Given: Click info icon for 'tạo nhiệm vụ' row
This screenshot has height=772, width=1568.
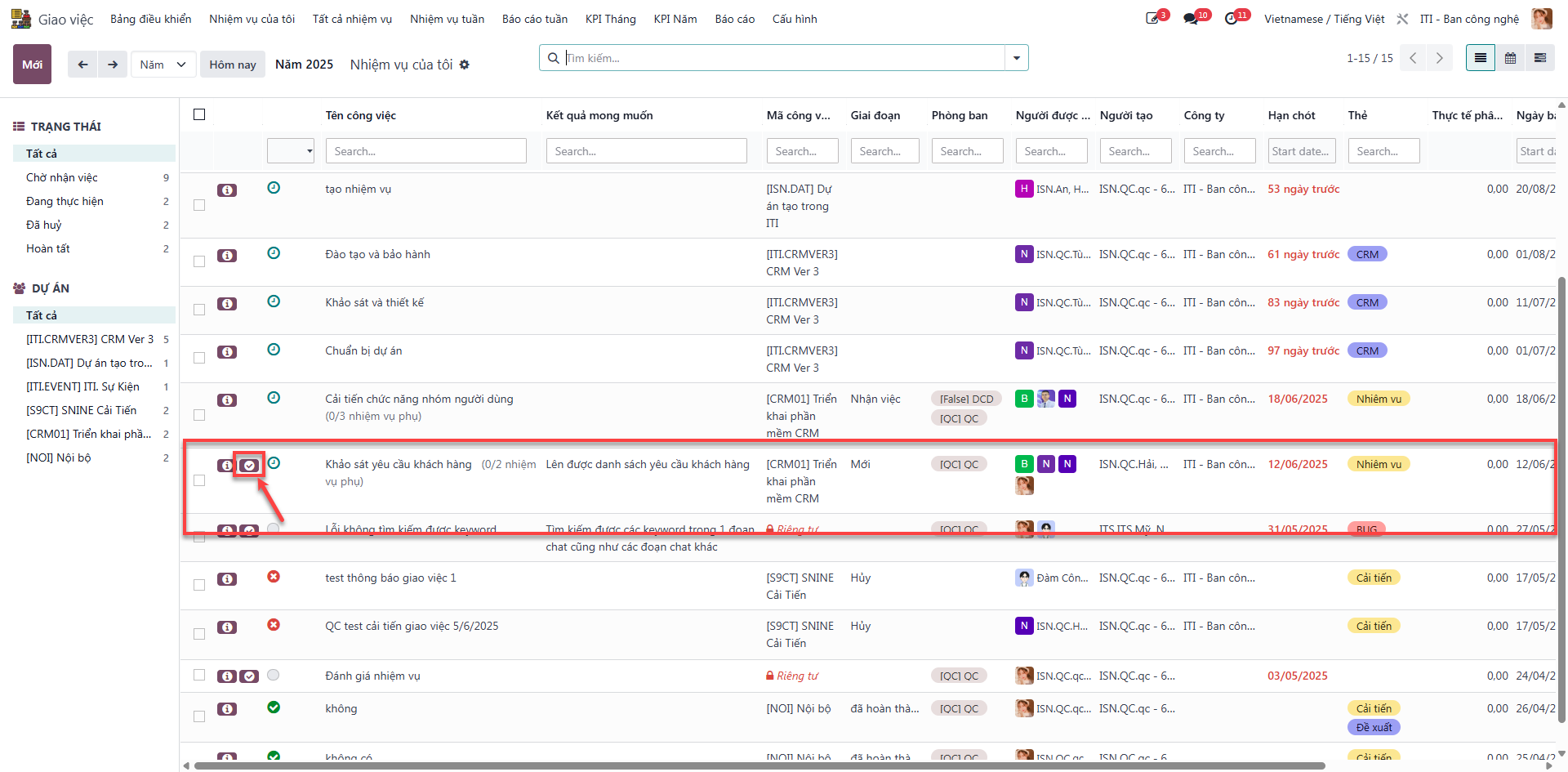Looking at the screenshot, I should pos(227,190).
